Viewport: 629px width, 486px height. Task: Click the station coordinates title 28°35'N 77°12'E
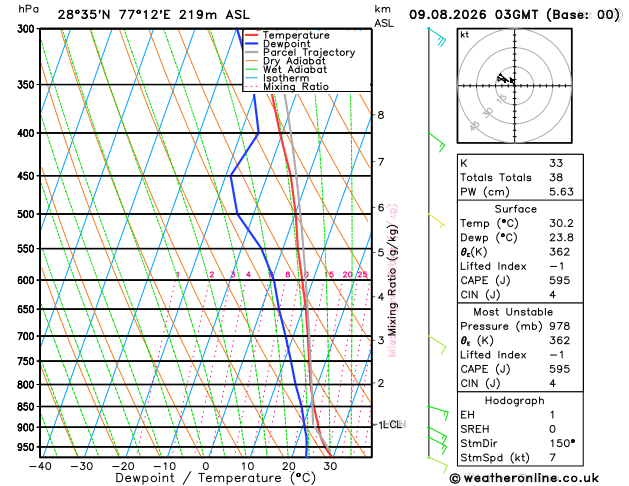[114, 15]
